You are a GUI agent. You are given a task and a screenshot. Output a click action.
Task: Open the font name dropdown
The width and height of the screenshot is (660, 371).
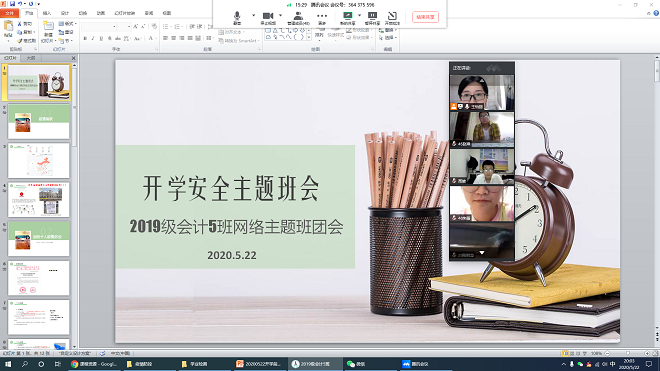point(99,27)
